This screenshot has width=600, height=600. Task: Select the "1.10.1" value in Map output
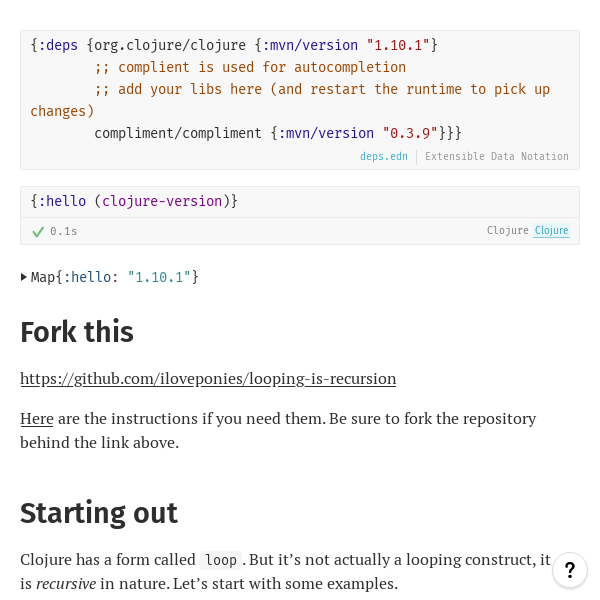(x=159, y=277)
